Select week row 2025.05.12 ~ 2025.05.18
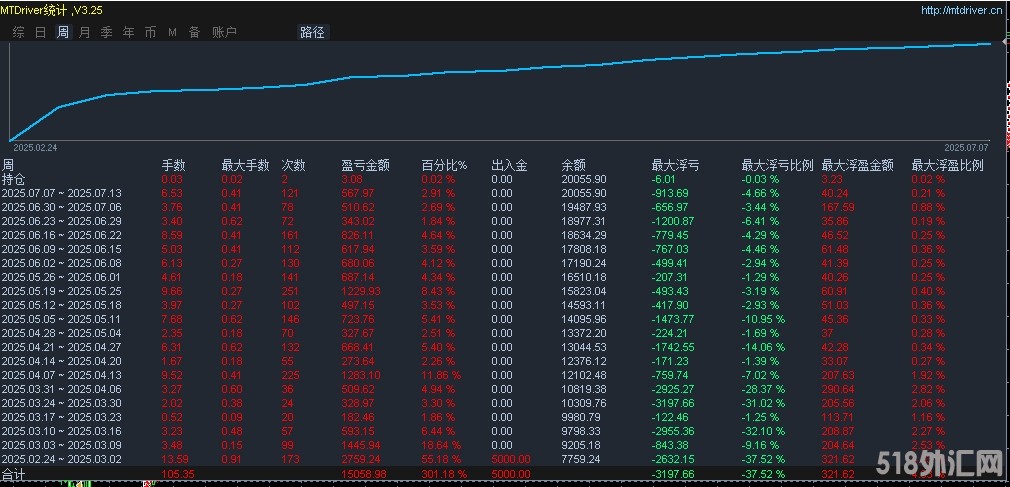 click(x=505, y=305)
